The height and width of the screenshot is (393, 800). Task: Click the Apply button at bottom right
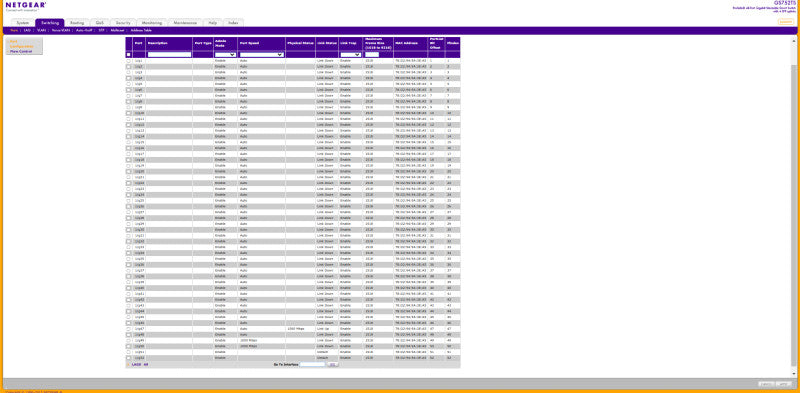(783, 384)
